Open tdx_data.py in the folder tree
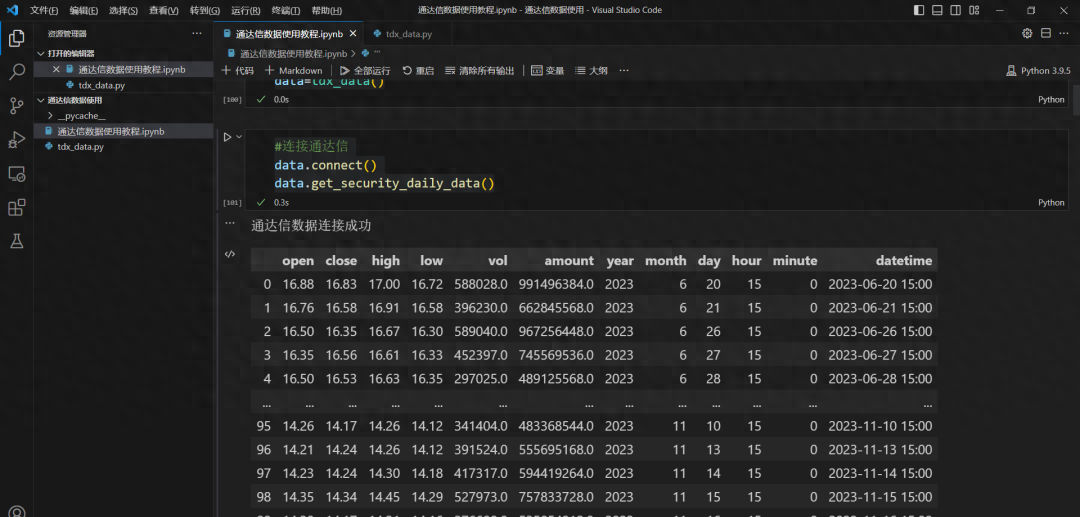This screenshot has height=517, width=1080. coord(81,147)
